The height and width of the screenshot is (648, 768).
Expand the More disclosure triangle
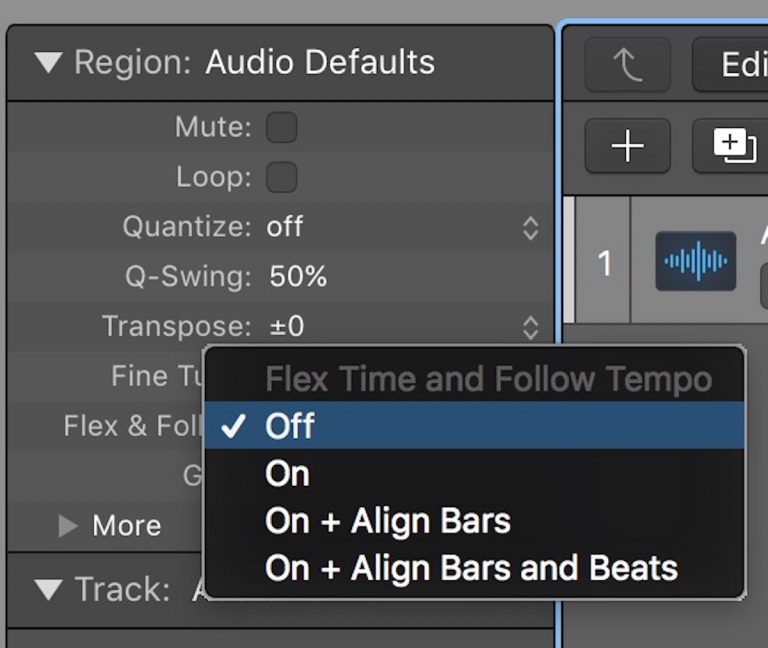coord(68,525)
